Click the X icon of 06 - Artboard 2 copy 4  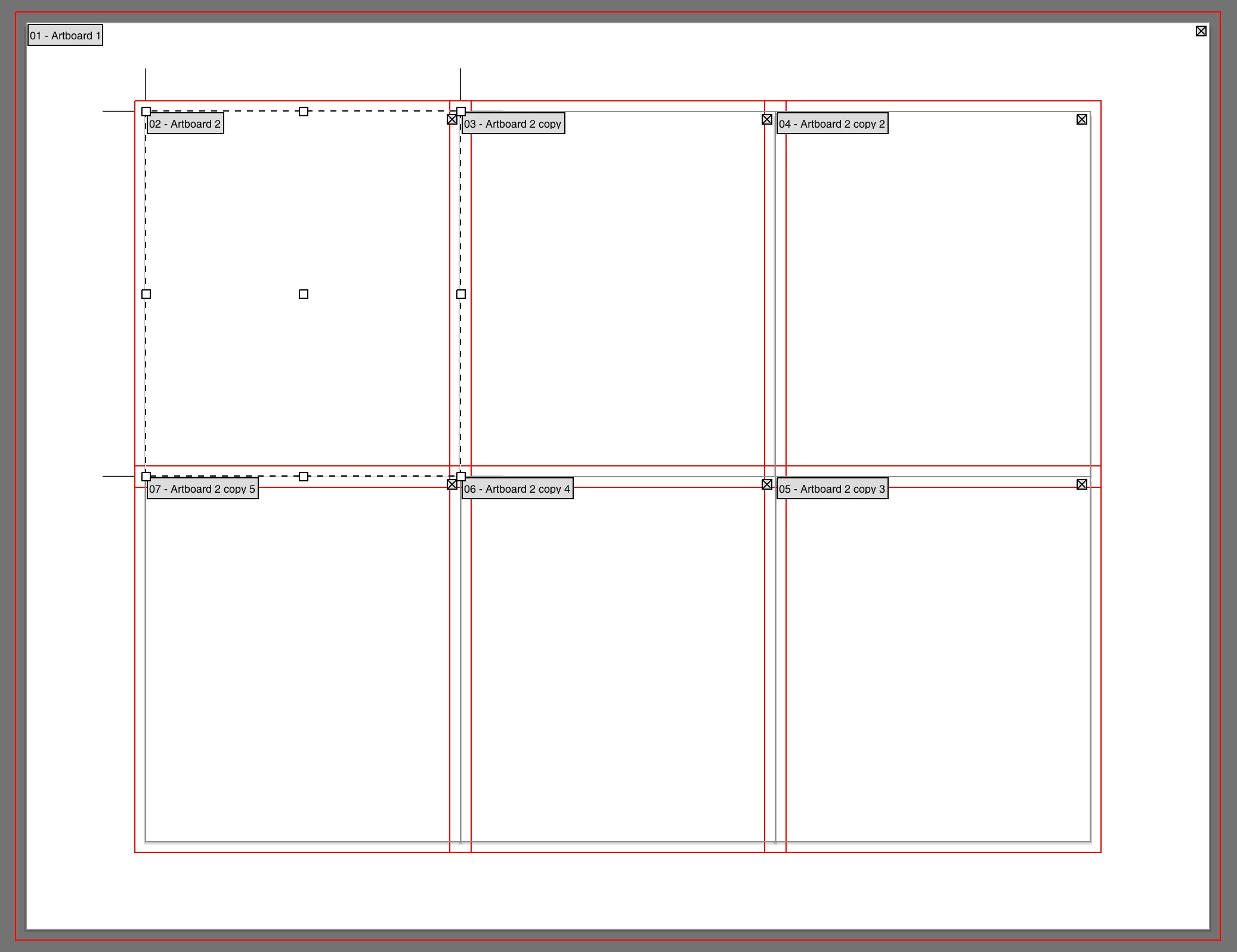767,484
